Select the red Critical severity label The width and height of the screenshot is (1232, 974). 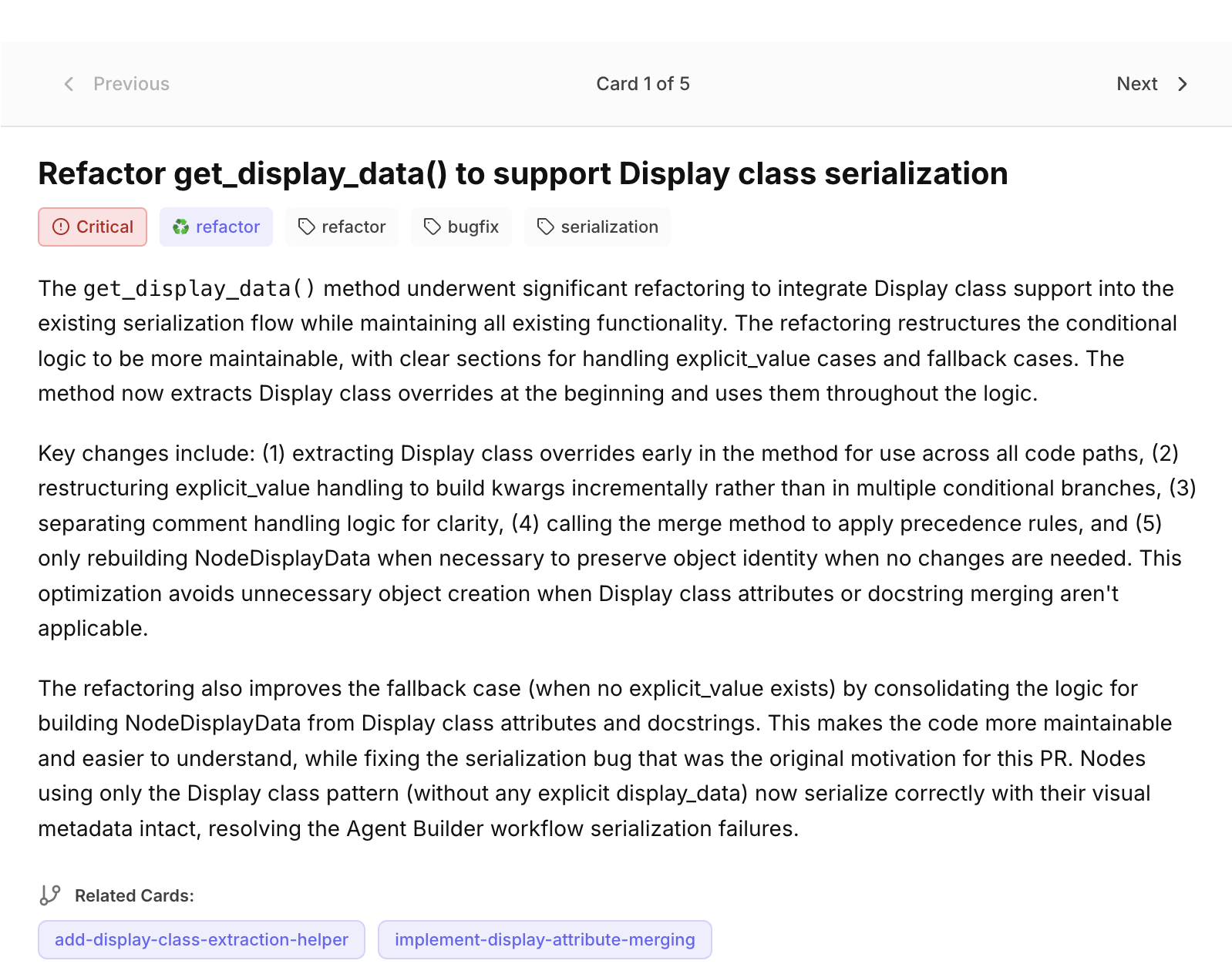105,227
